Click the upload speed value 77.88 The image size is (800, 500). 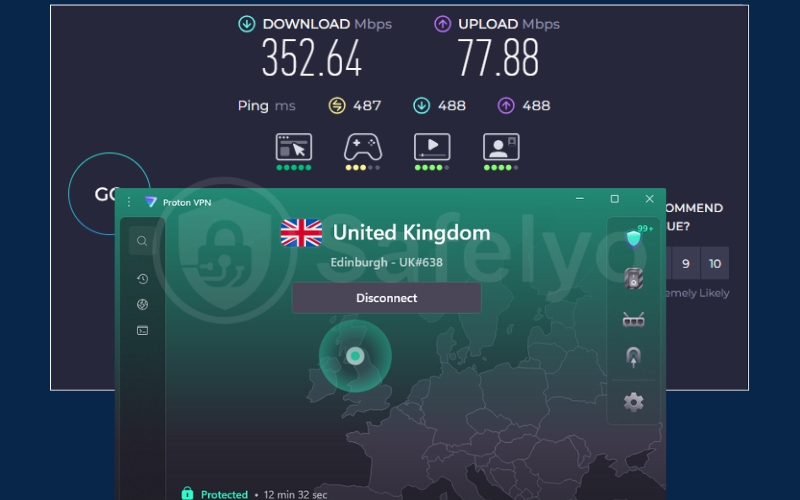coord(498,59)
